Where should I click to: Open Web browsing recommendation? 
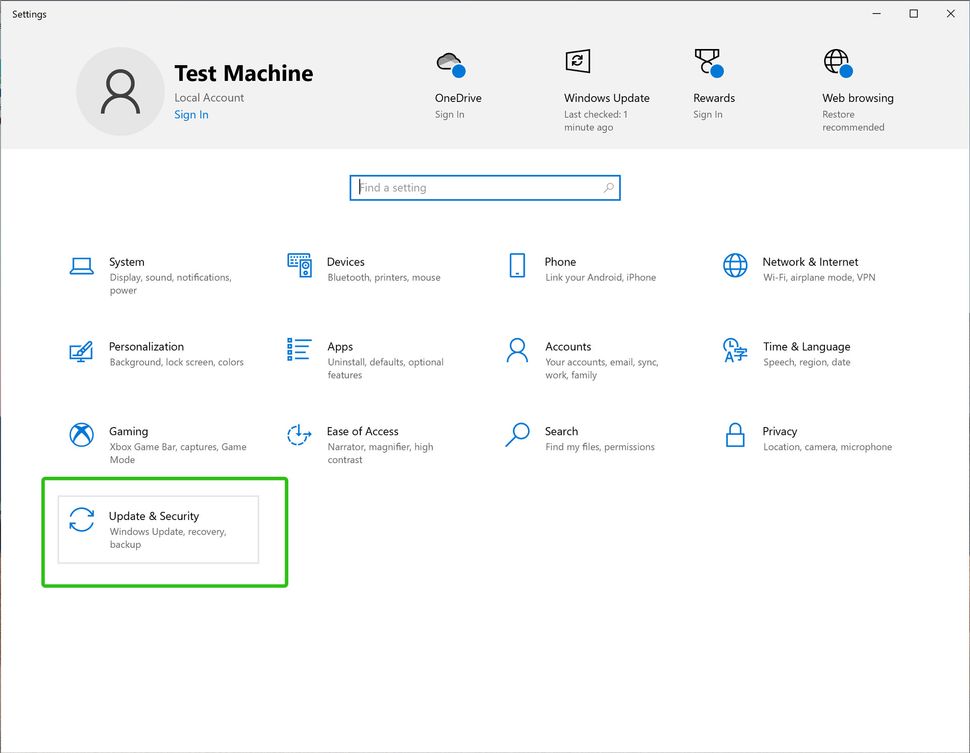[x=836, y=62]
